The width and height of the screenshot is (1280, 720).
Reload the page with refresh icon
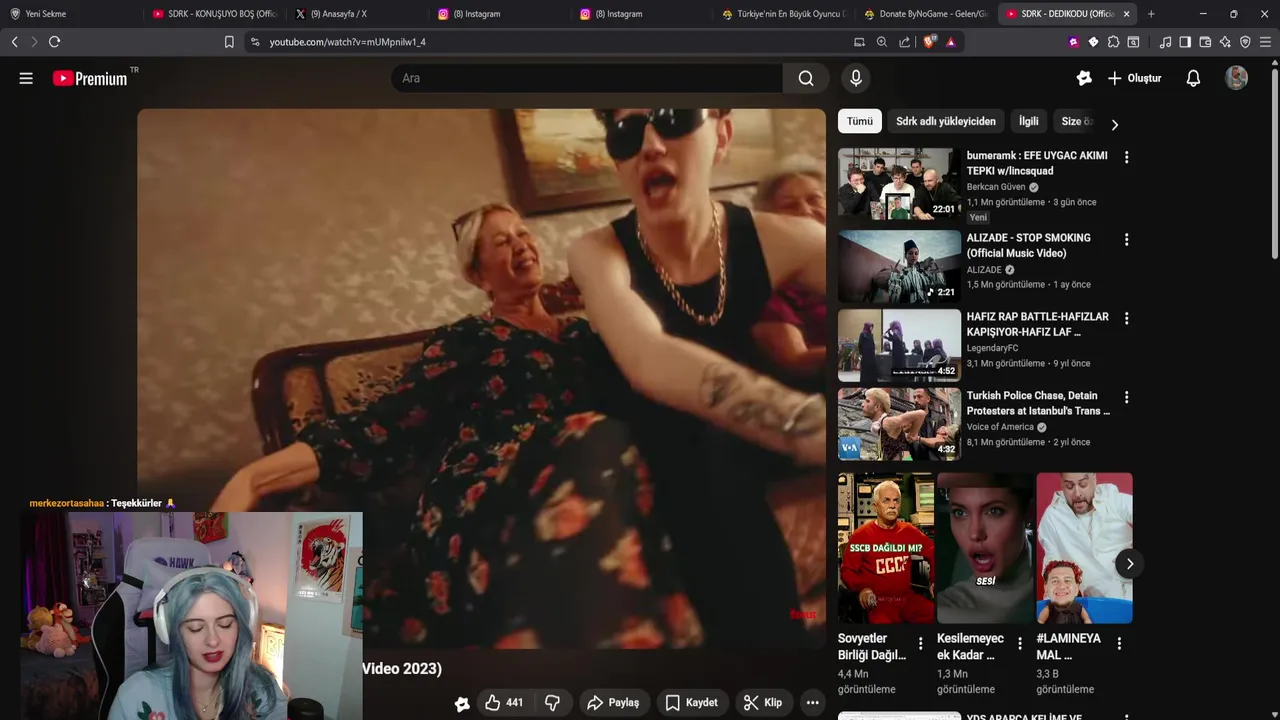(x=54, y=42)
